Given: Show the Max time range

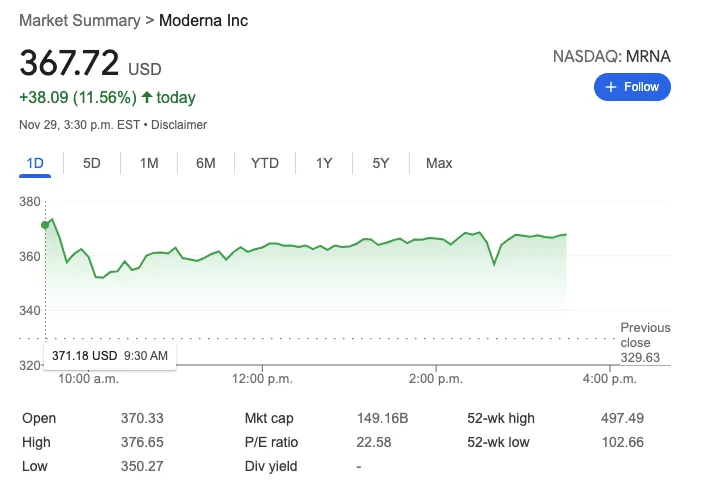Looking at the screenshot, I should pyautogui.click(x=439, y=163).
